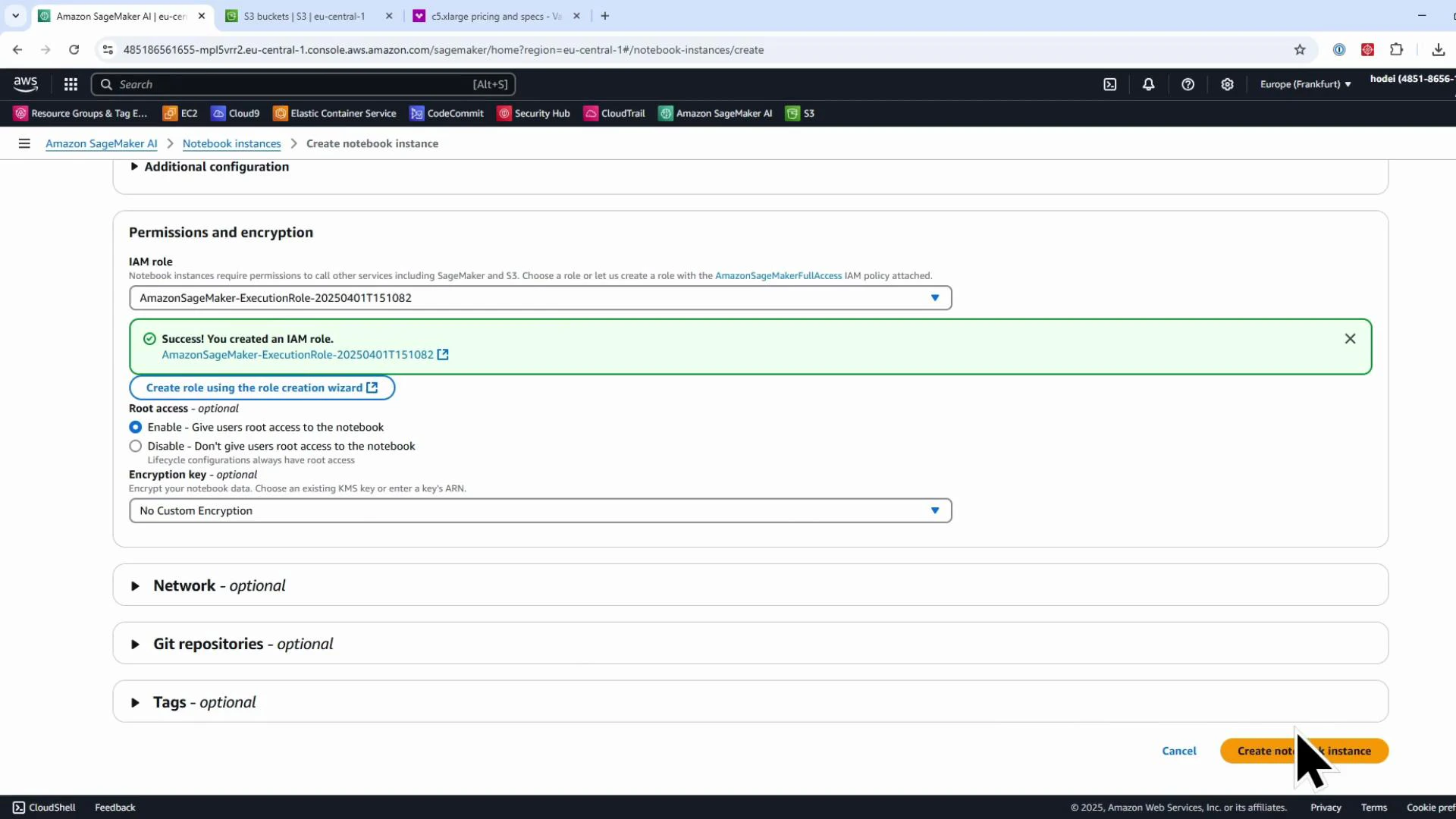Open the EC2 favorite shortcut
Viewport: 1456px width, 819px height.
[x=180, y=113]
